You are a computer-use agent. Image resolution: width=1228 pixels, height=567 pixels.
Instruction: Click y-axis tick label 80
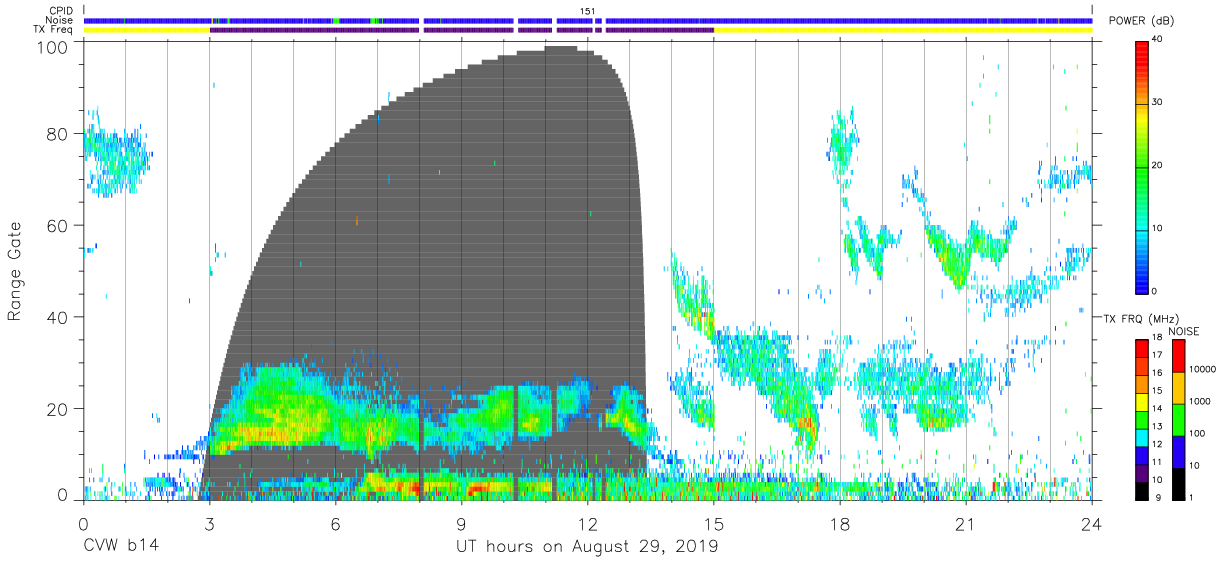point(58,134)
